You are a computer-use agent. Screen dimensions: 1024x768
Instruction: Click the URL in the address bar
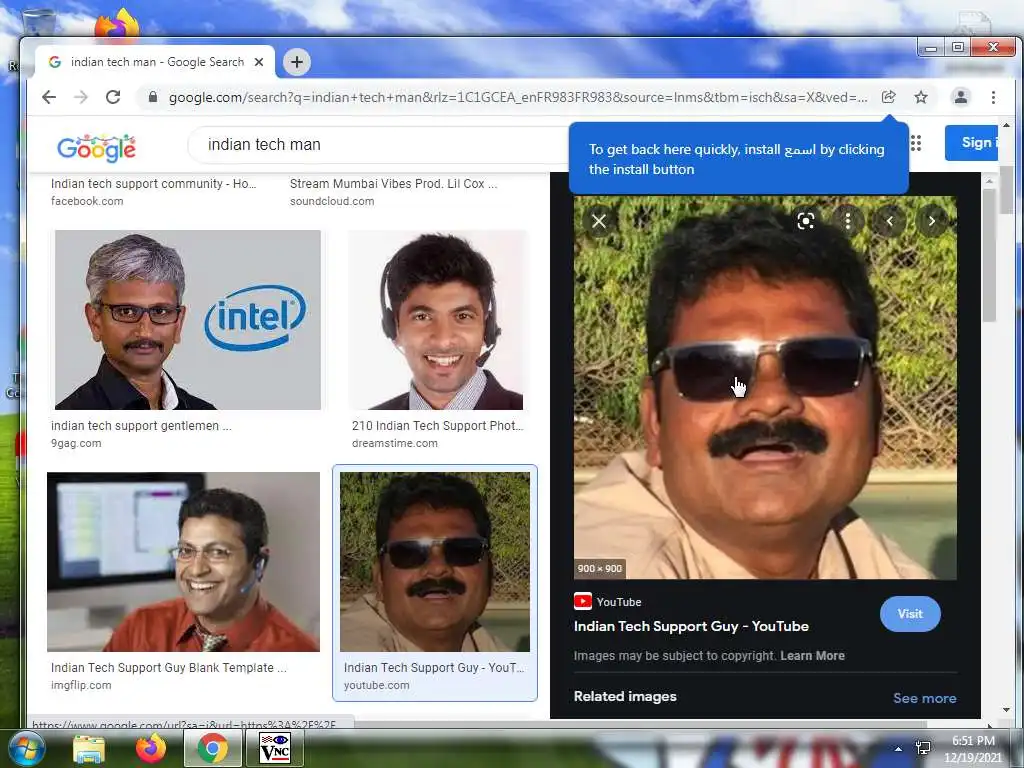tap(518, 97)
